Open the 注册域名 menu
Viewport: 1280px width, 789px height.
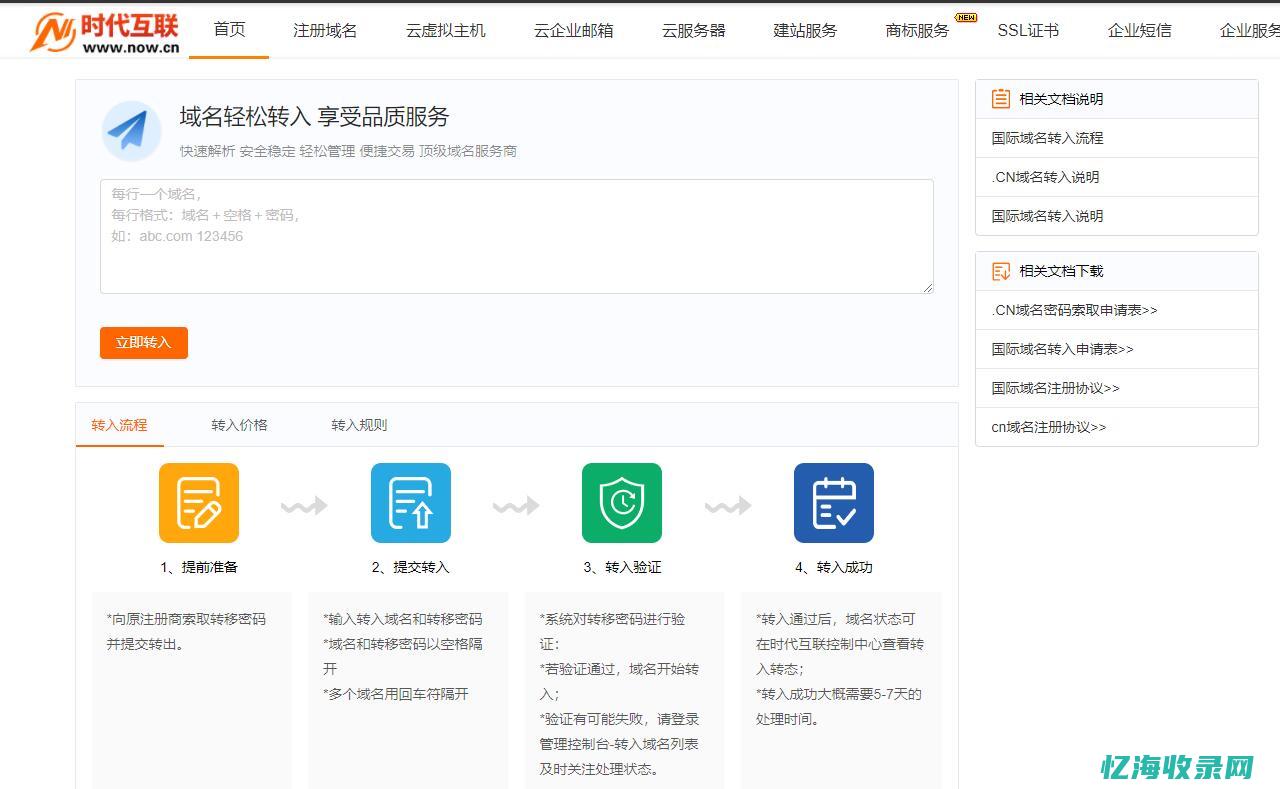(x=324, y=30)
